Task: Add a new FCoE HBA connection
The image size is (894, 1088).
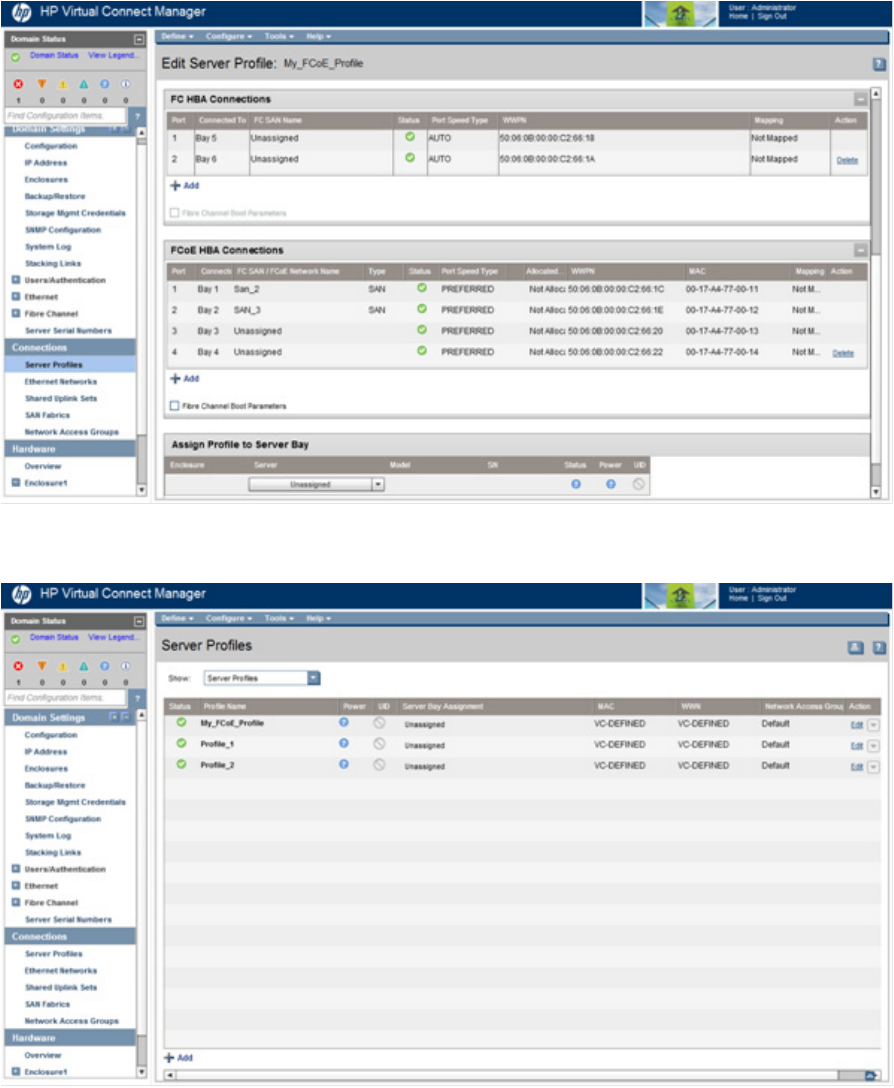Action: 185,378
